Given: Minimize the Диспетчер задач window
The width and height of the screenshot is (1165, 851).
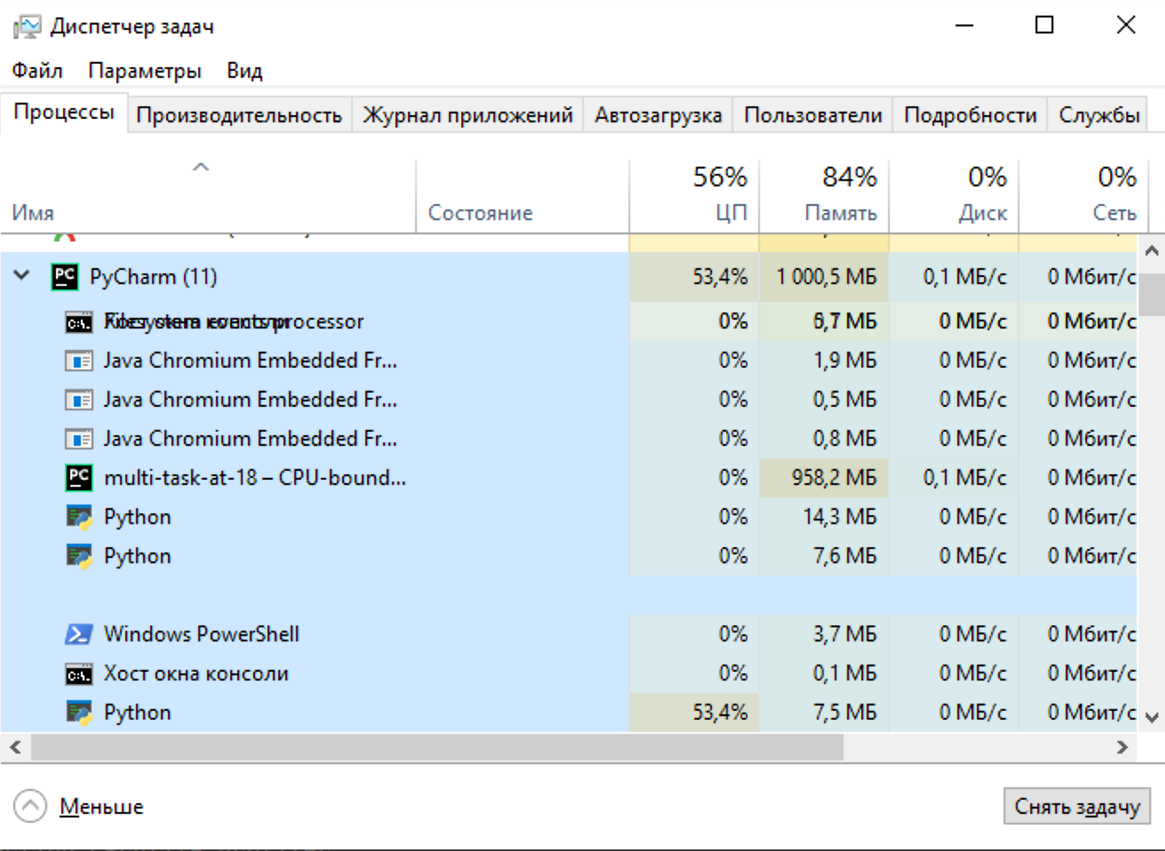Looking at the screenshot, I should 964,26.
